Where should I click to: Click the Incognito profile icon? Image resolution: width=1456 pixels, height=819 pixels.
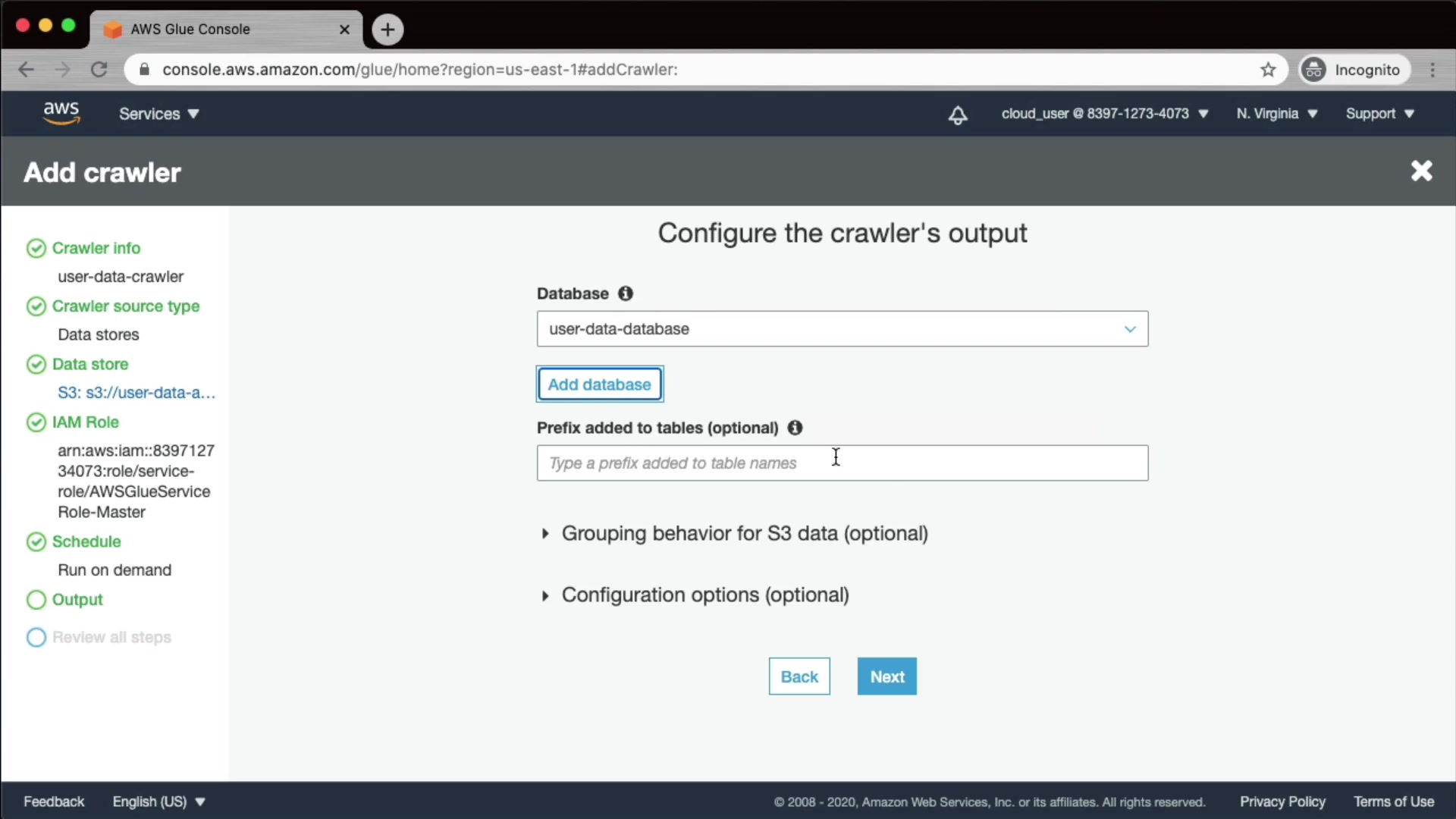1313,70
